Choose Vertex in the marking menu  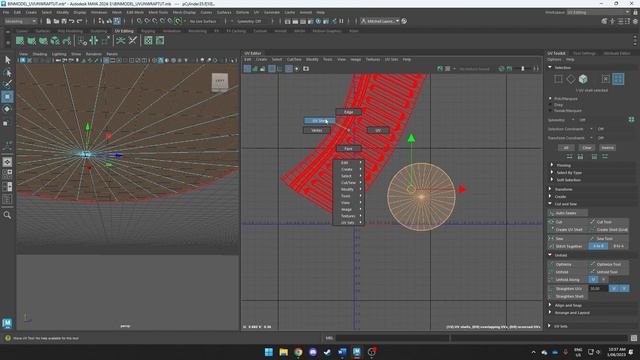(317, 130)
